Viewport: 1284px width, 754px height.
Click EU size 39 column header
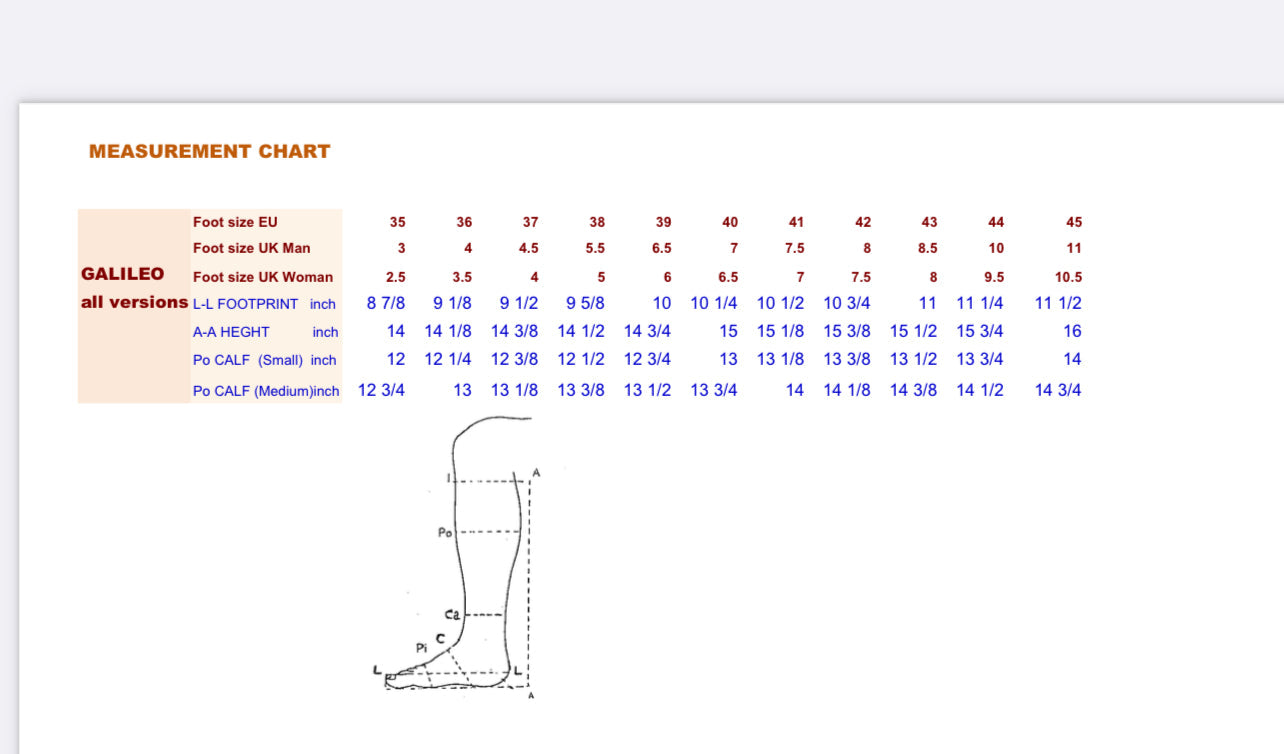[x=663, y=222]
